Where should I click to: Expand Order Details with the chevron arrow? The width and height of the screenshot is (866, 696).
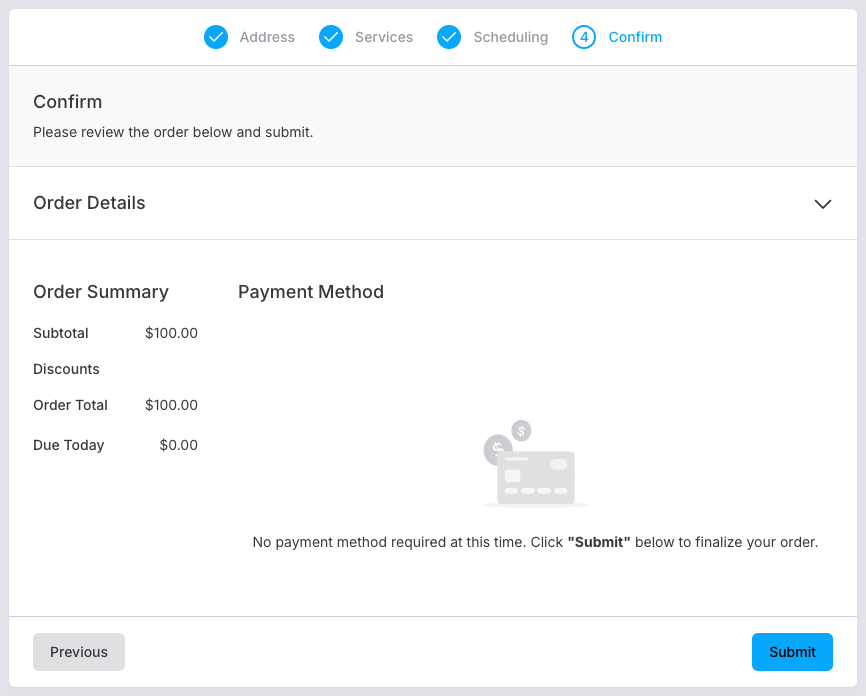pos(822,204)
